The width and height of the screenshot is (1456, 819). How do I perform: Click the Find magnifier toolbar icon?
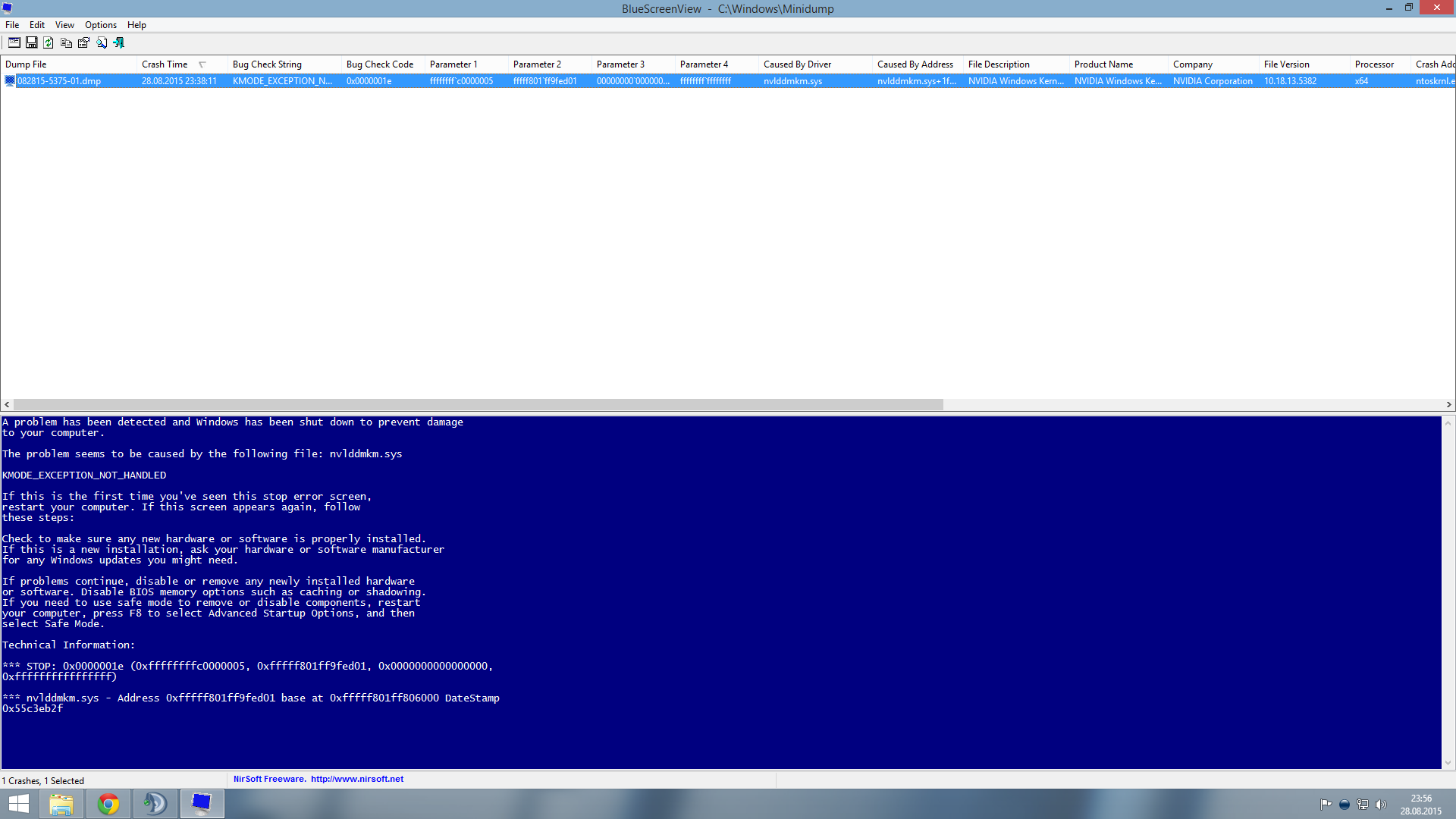point(102,43)
